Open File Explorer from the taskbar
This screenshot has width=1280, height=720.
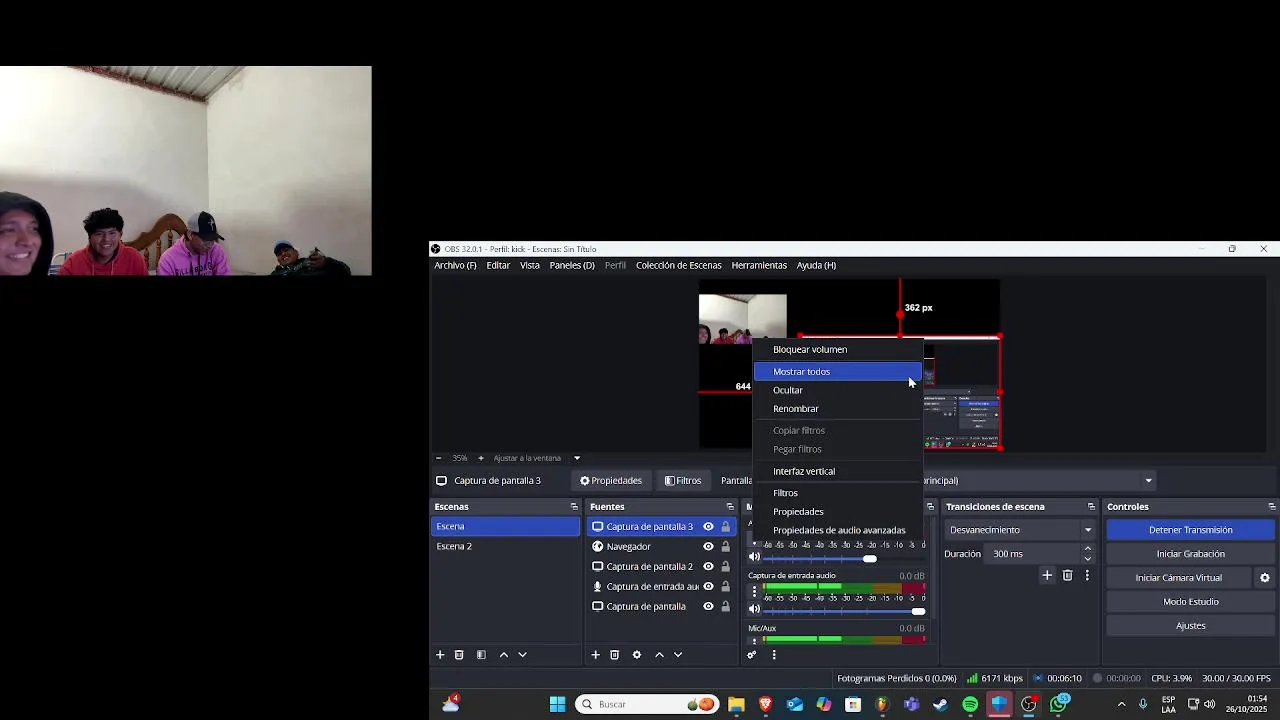coord(736,704)
